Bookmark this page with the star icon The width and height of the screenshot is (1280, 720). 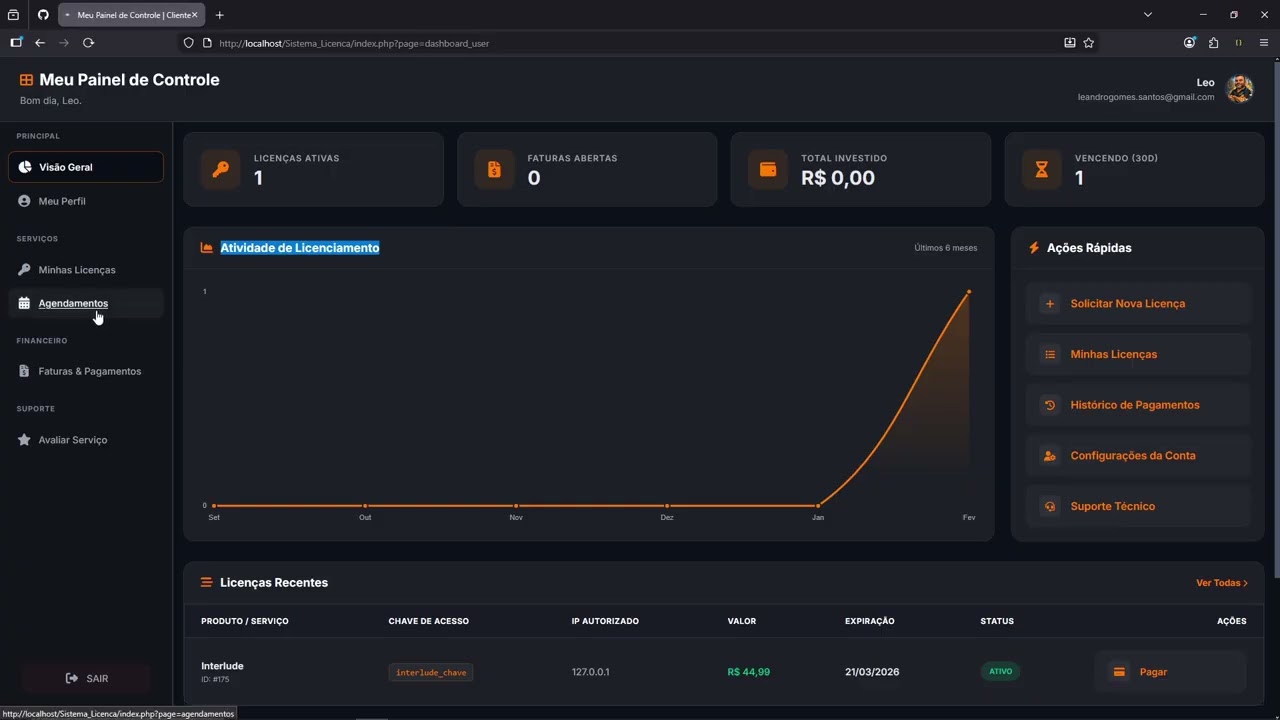tap(1089, 43)
